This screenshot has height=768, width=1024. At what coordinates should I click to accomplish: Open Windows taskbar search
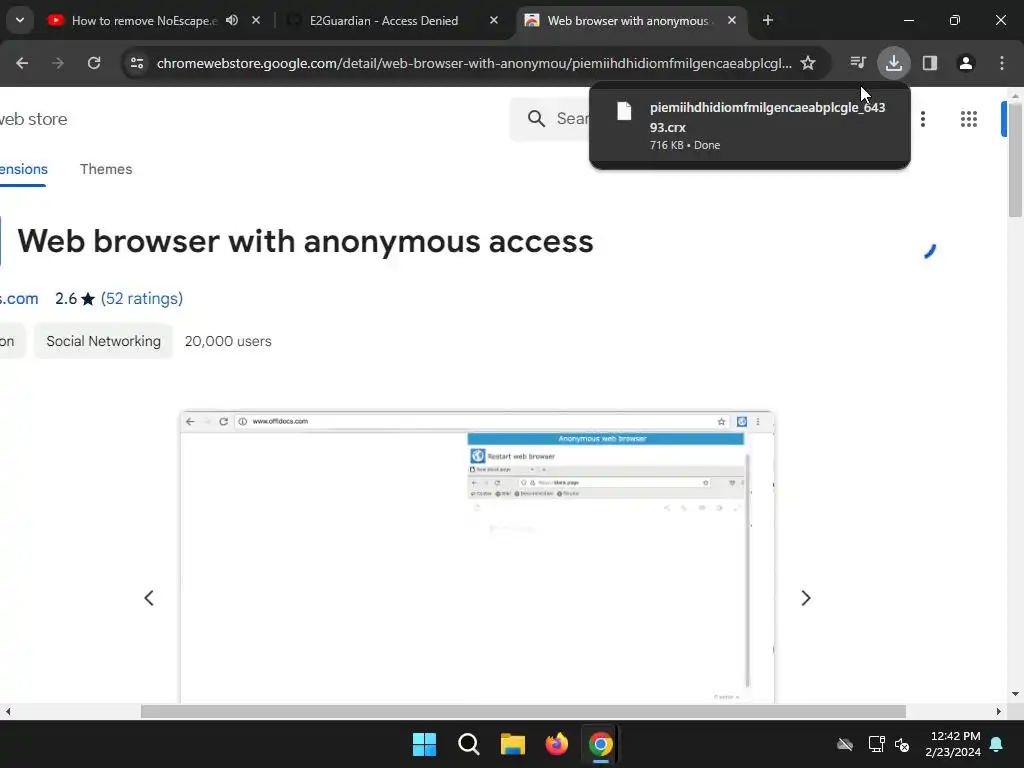pyautogui.click(x=469, y=744)
